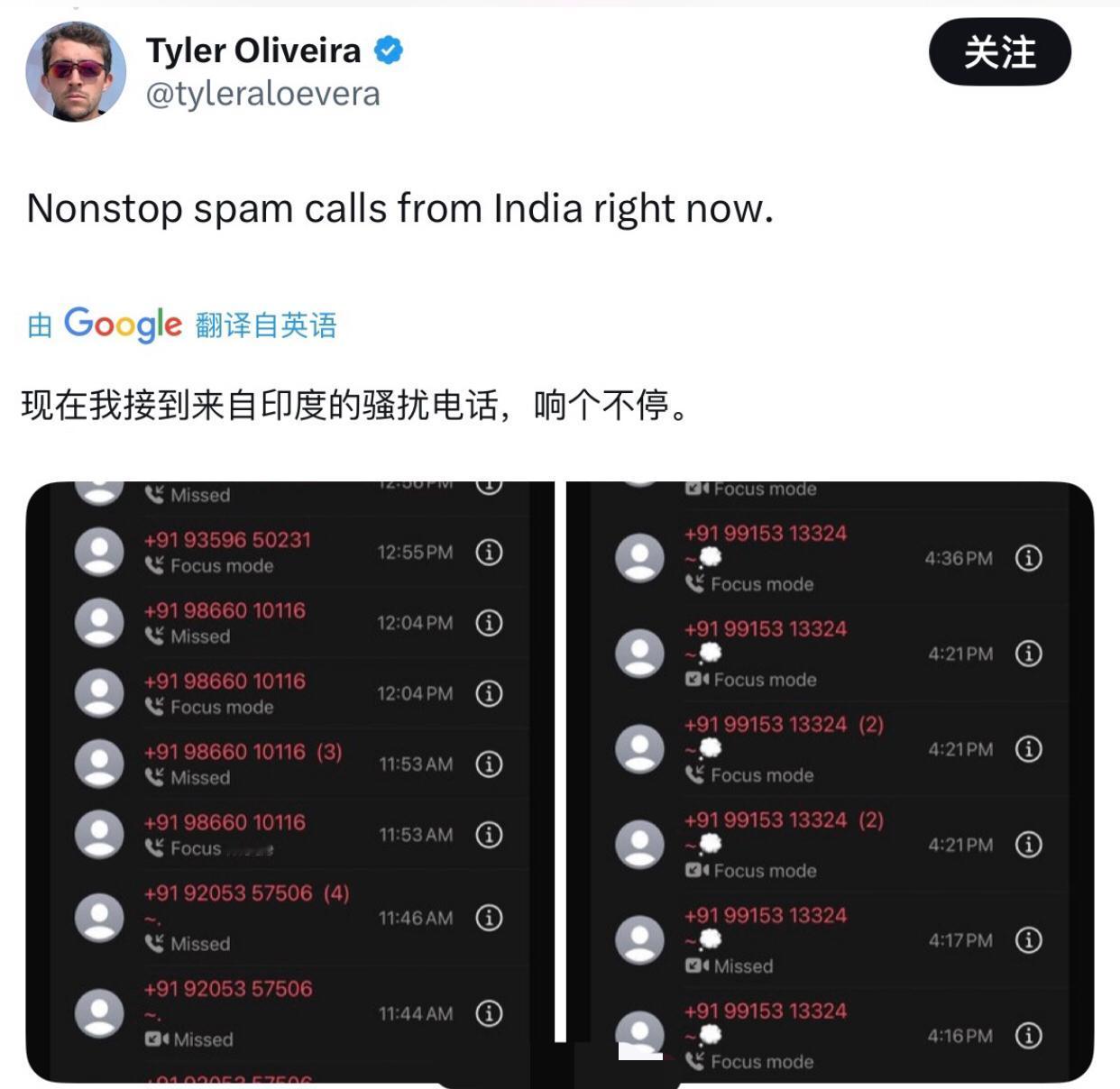
Task: Follow the account with 关注 button
Action: pyautogui.click(x=1000, y=52)
